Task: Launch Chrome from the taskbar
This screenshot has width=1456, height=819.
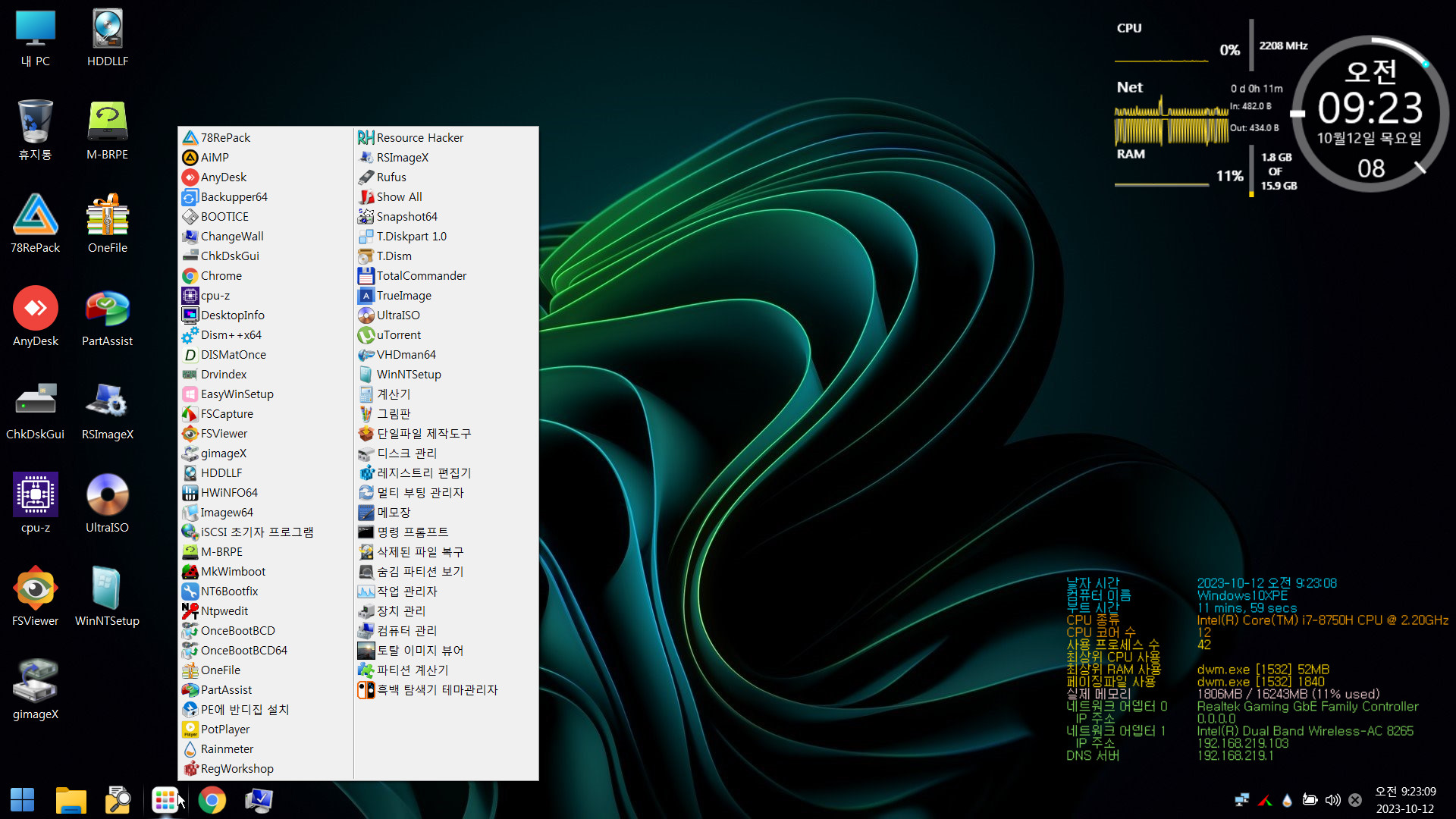Action: click(212, 800)
